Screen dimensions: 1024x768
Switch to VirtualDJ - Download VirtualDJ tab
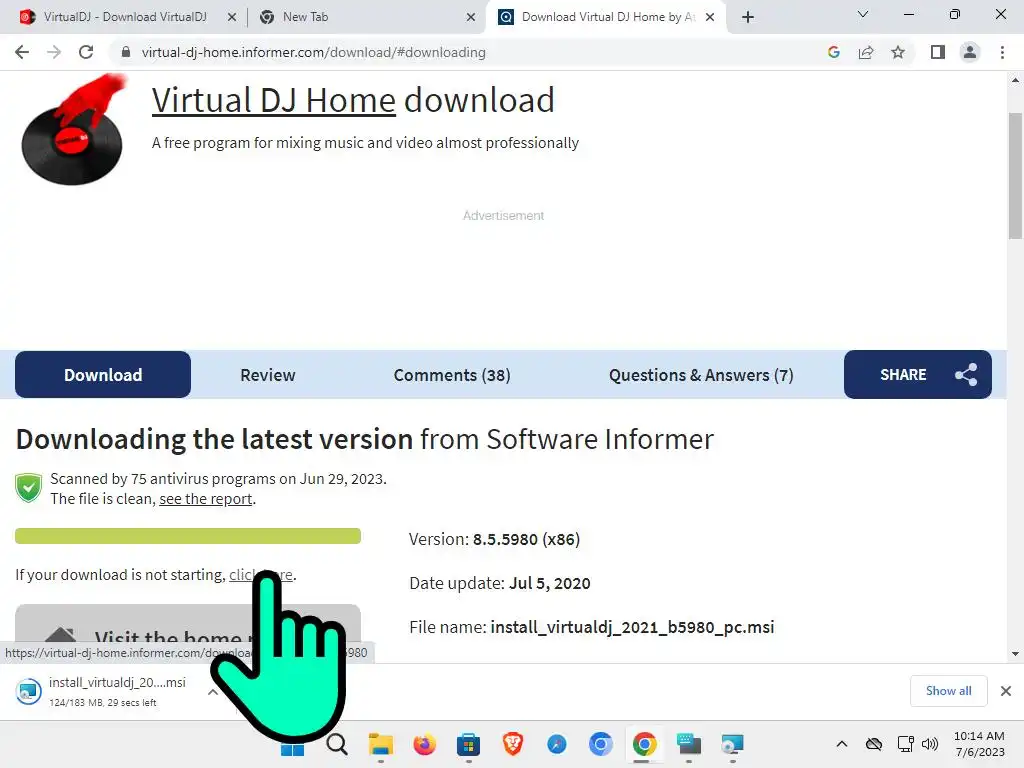click(124, 17)
